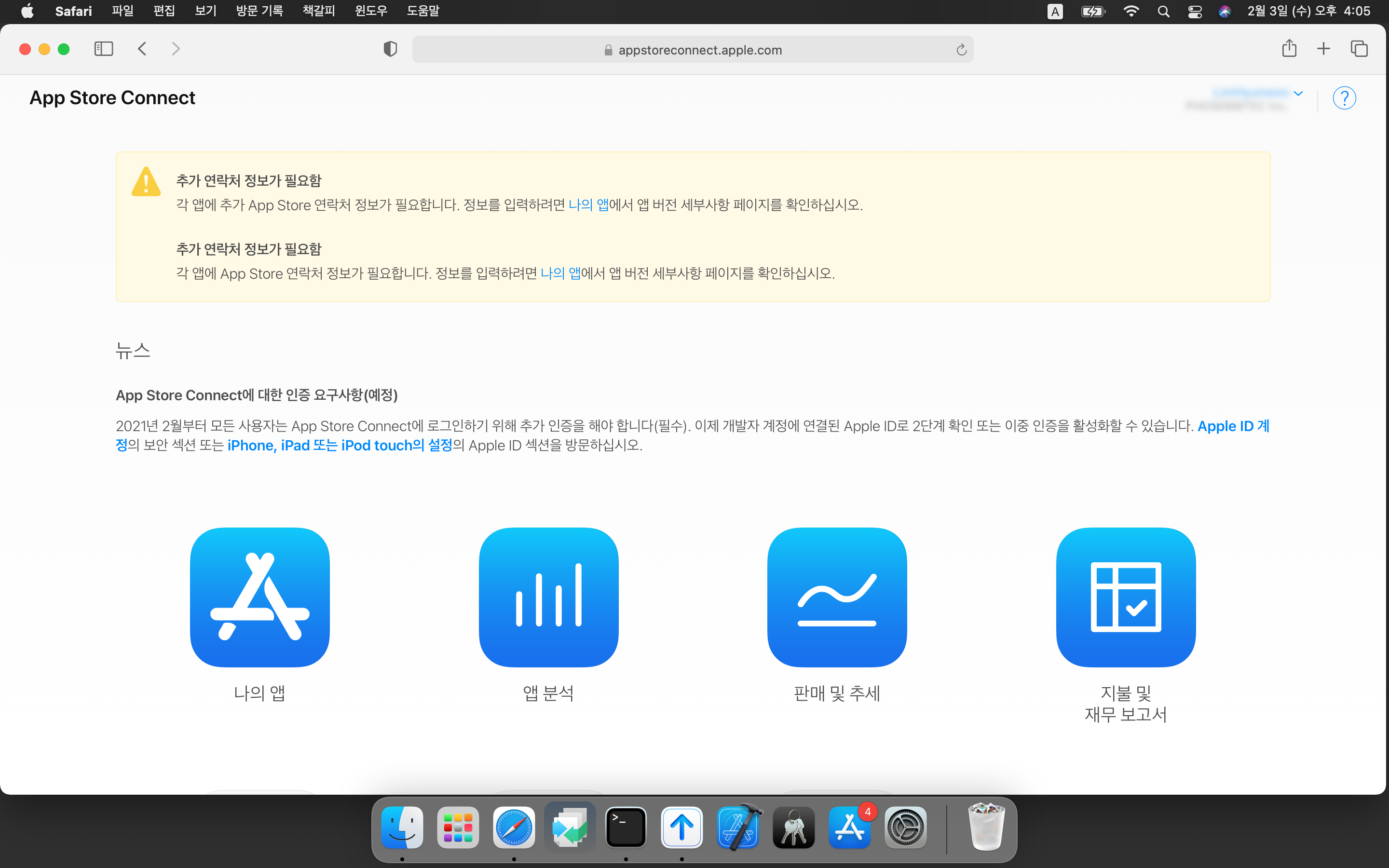Open the input source menu
1389x868 pixels.
[x=1054, y=12]
